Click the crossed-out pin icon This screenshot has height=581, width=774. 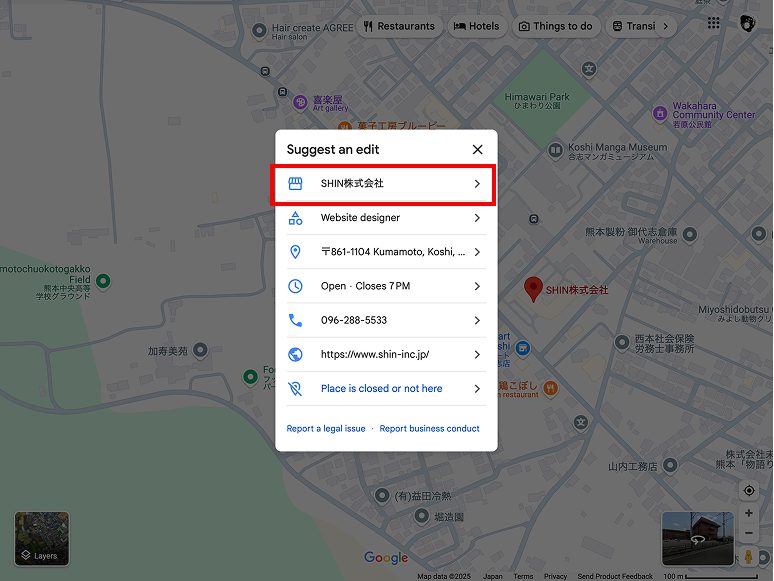(x=295, y=388)
